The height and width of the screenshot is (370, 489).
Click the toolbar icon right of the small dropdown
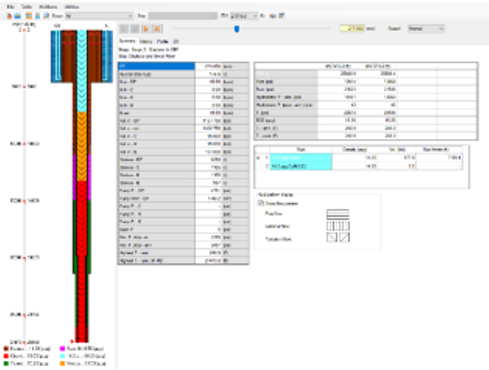click(x=263, y=16)
